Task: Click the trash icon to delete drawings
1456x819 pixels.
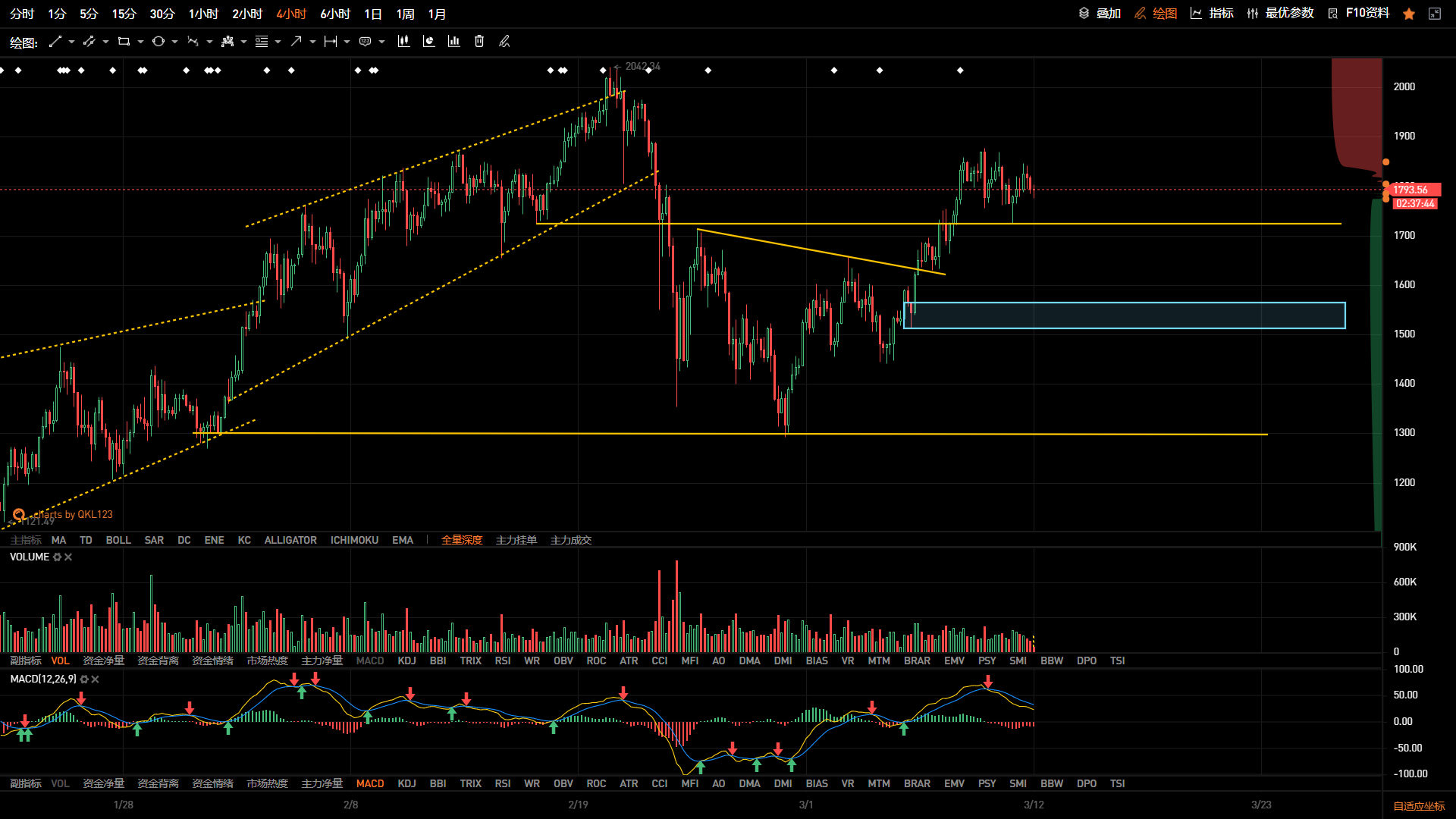Action: click(479, 42)
